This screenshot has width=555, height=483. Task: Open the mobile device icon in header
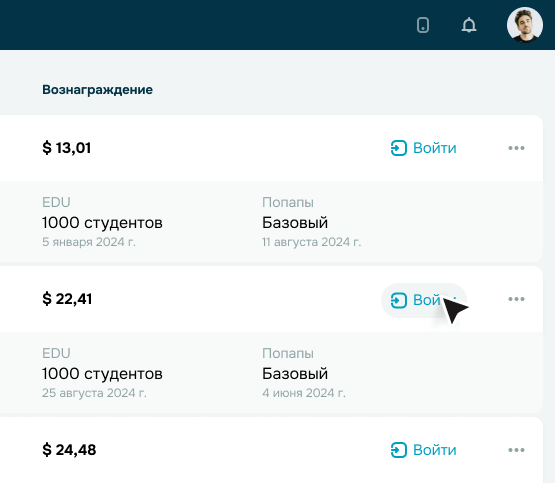[x=423, y=25]
